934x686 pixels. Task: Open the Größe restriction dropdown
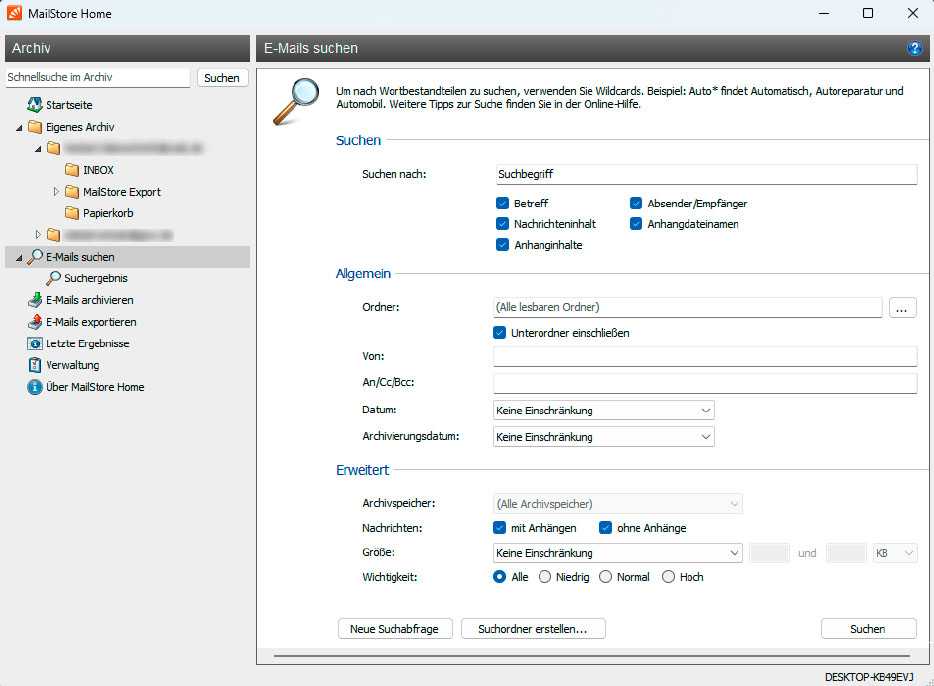[618, 553]
